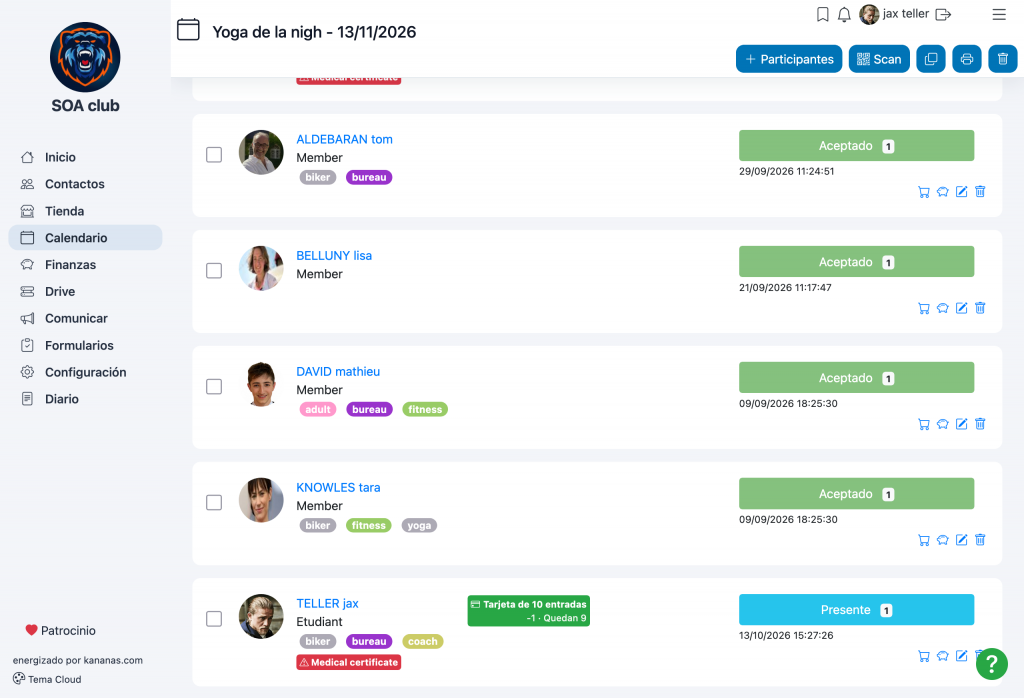Viewport: 1024px width, 698px height.
Task: Click the bookmark icon in the header
Action: [x=823, y=14]
